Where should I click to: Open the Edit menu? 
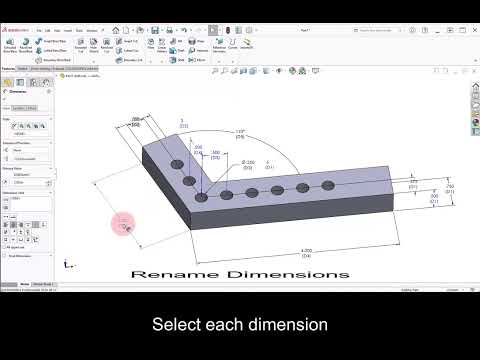tap(48, 30)
